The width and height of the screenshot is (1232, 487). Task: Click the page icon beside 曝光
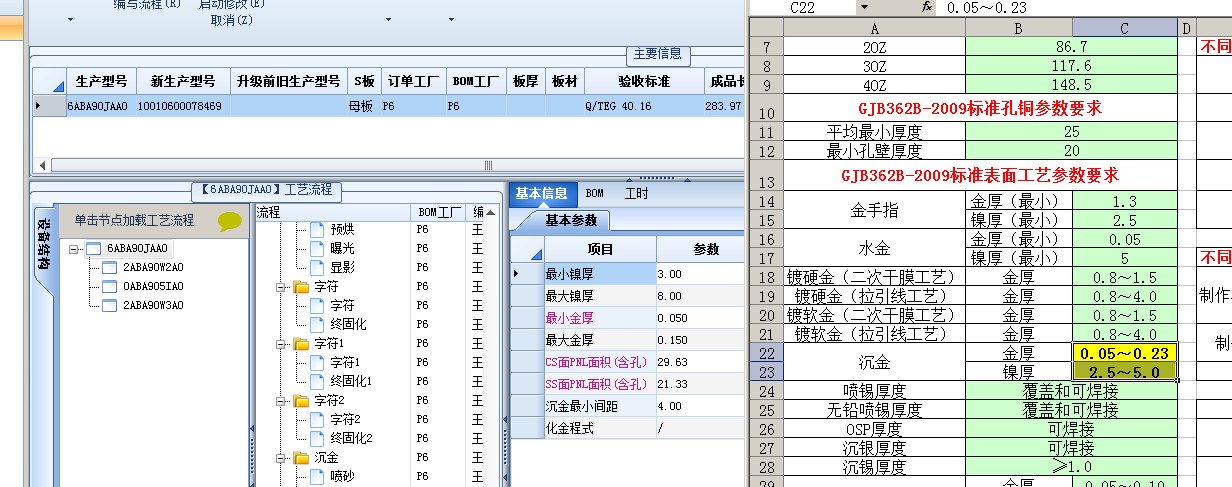(x=317, y=249)
